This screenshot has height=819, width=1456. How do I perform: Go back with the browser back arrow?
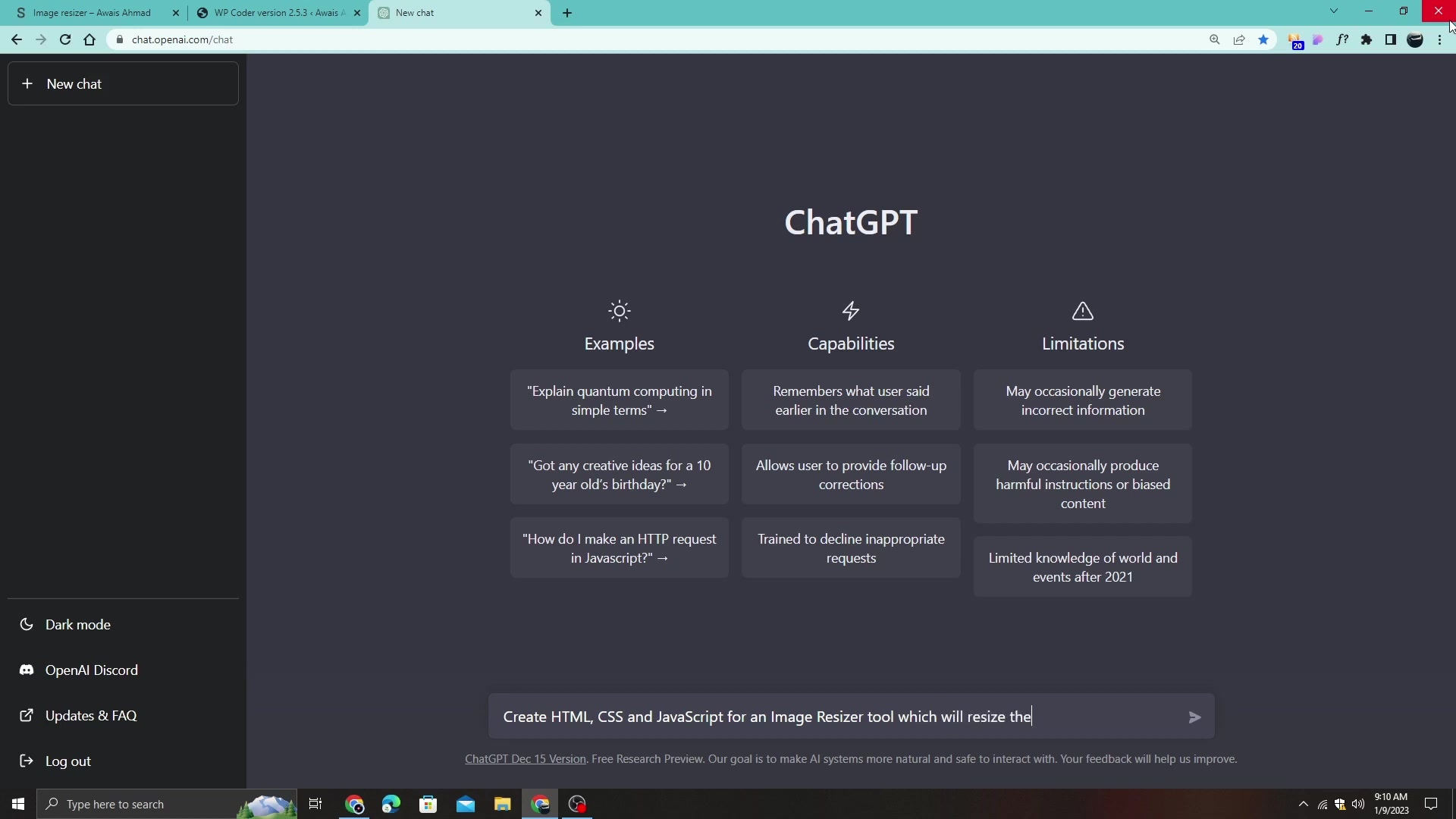point(17,39)
